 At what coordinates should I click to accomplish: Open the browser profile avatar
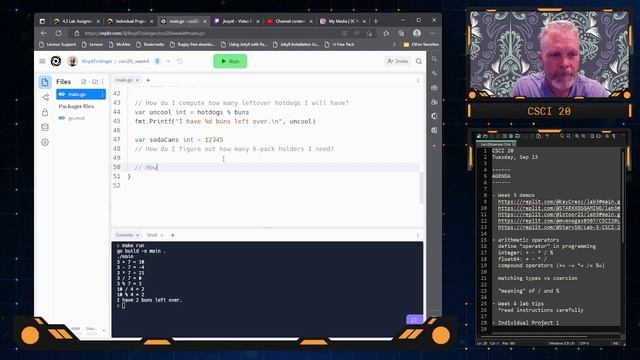[x=417, y=33]
